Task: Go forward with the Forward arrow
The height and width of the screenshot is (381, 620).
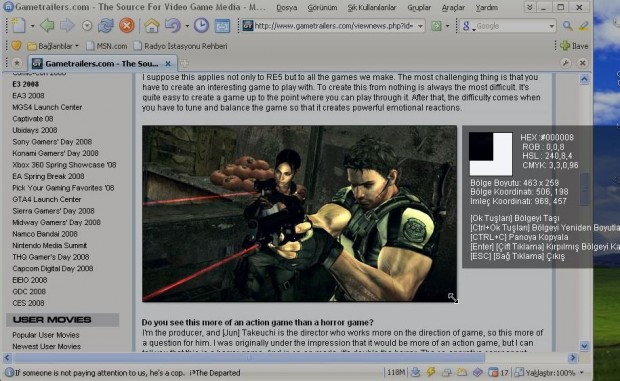Action: tap(67, 26)
